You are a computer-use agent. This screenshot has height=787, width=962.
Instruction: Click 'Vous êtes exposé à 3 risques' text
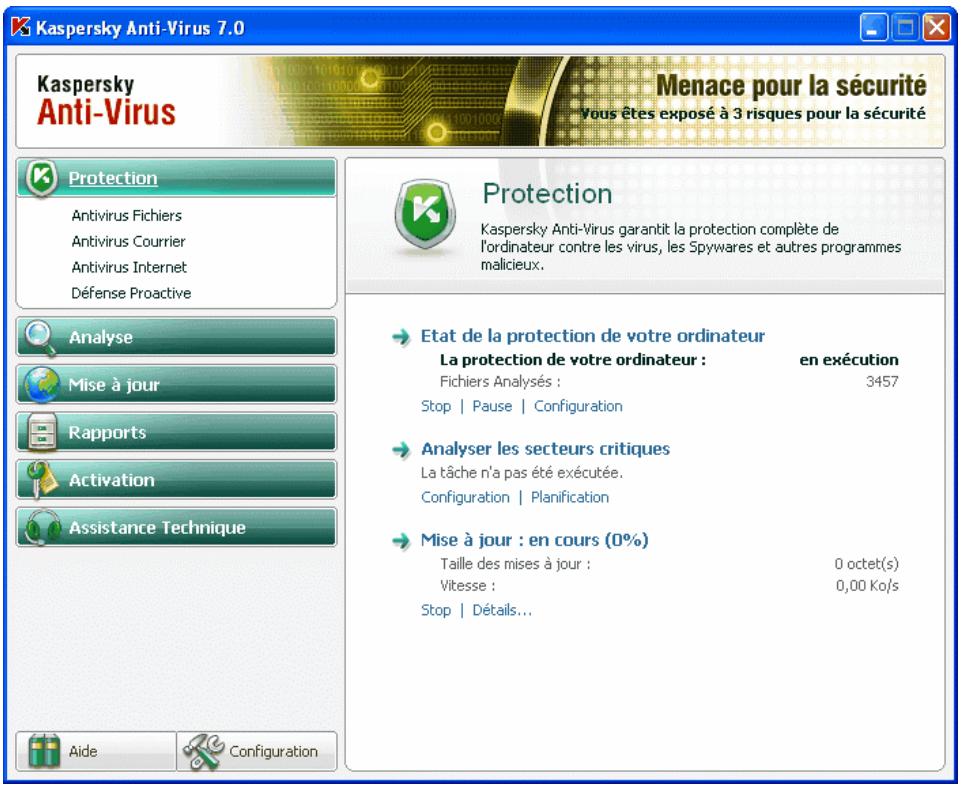pos(753,113)
